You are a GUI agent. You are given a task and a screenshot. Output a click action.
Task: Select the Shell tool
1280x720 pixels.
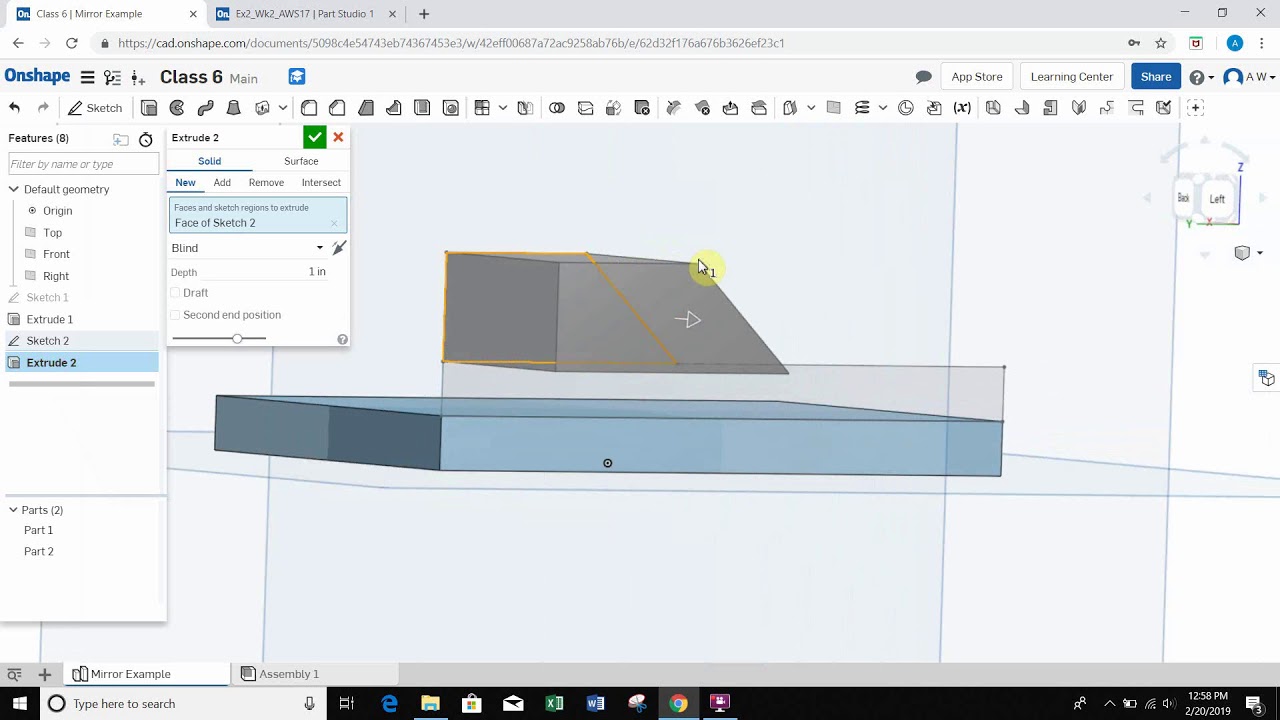[x=422, y=108]
